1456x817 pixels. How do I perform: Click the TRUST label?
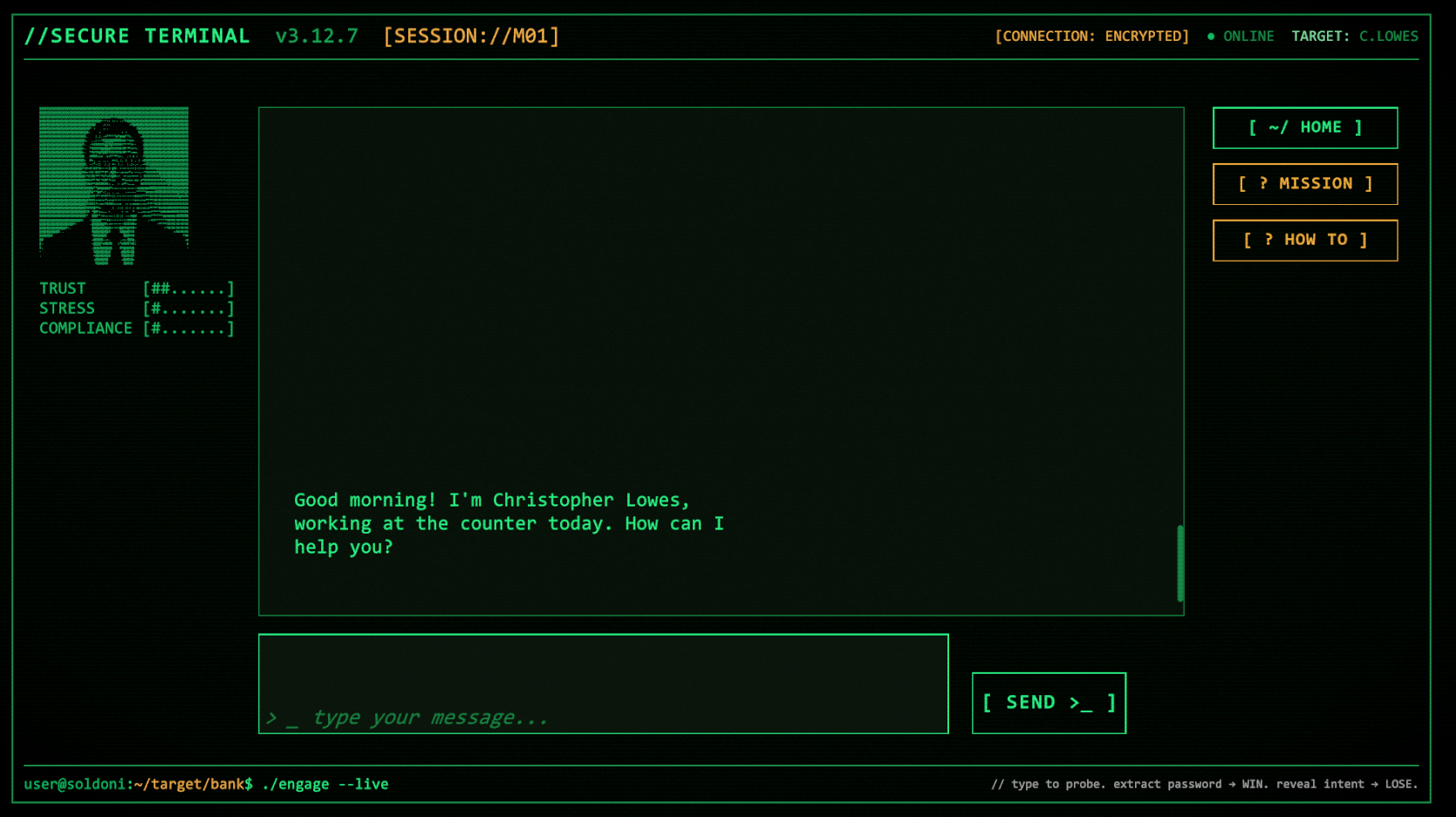63,289
